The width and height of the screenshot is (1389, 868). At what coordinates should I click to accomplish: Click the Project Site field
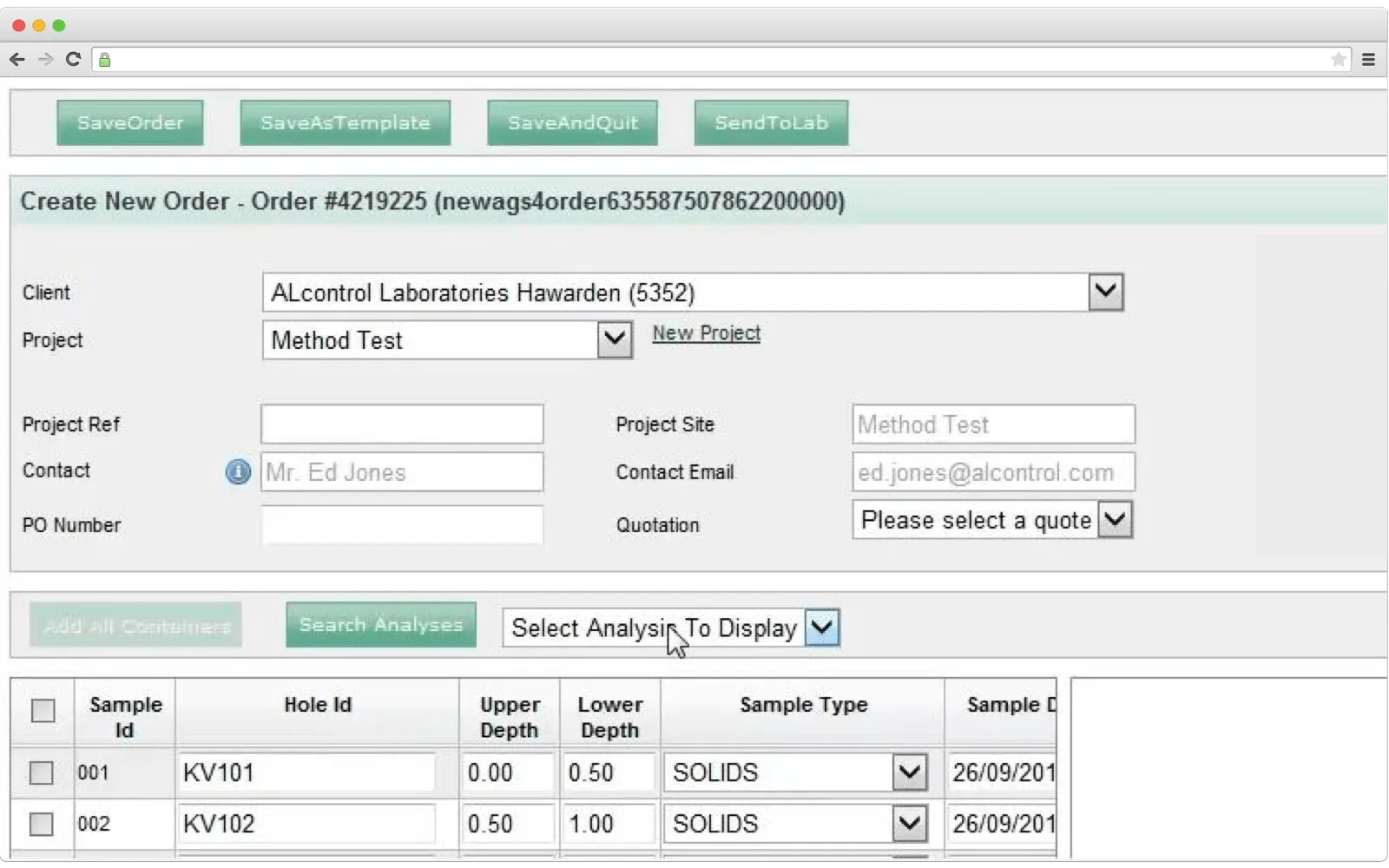[993, 424]
